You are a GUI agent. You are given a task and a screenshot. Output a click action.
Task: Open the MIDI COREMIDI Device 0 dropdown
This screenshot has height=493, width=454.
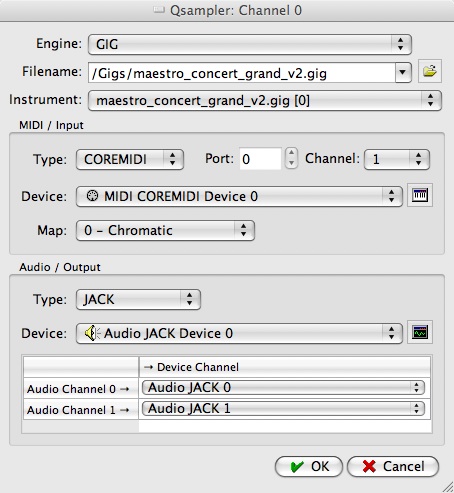(x=239, y=197)
